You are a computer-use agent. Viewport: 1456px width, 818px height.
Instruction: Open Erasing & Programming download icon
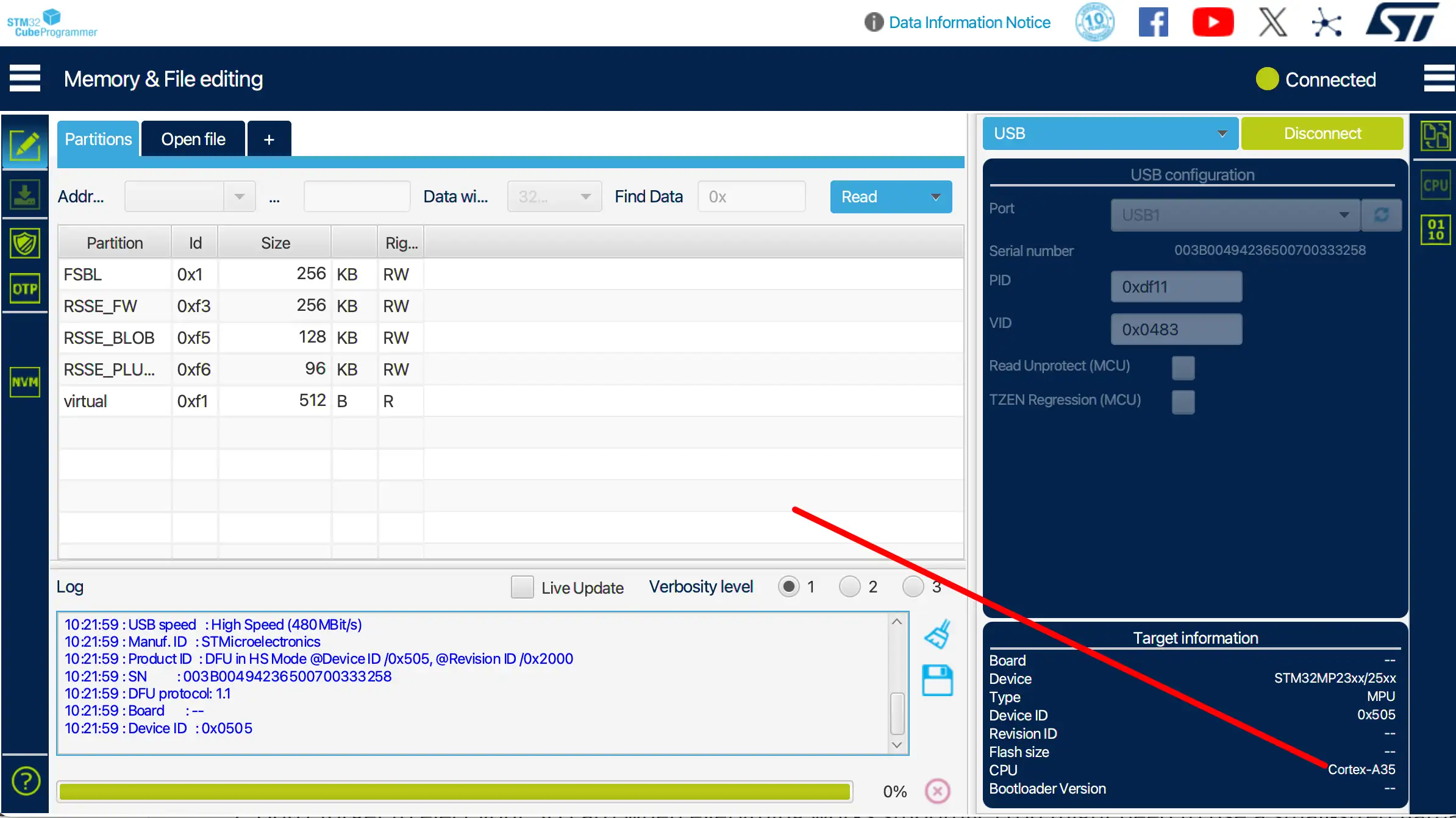click(25, 195)
